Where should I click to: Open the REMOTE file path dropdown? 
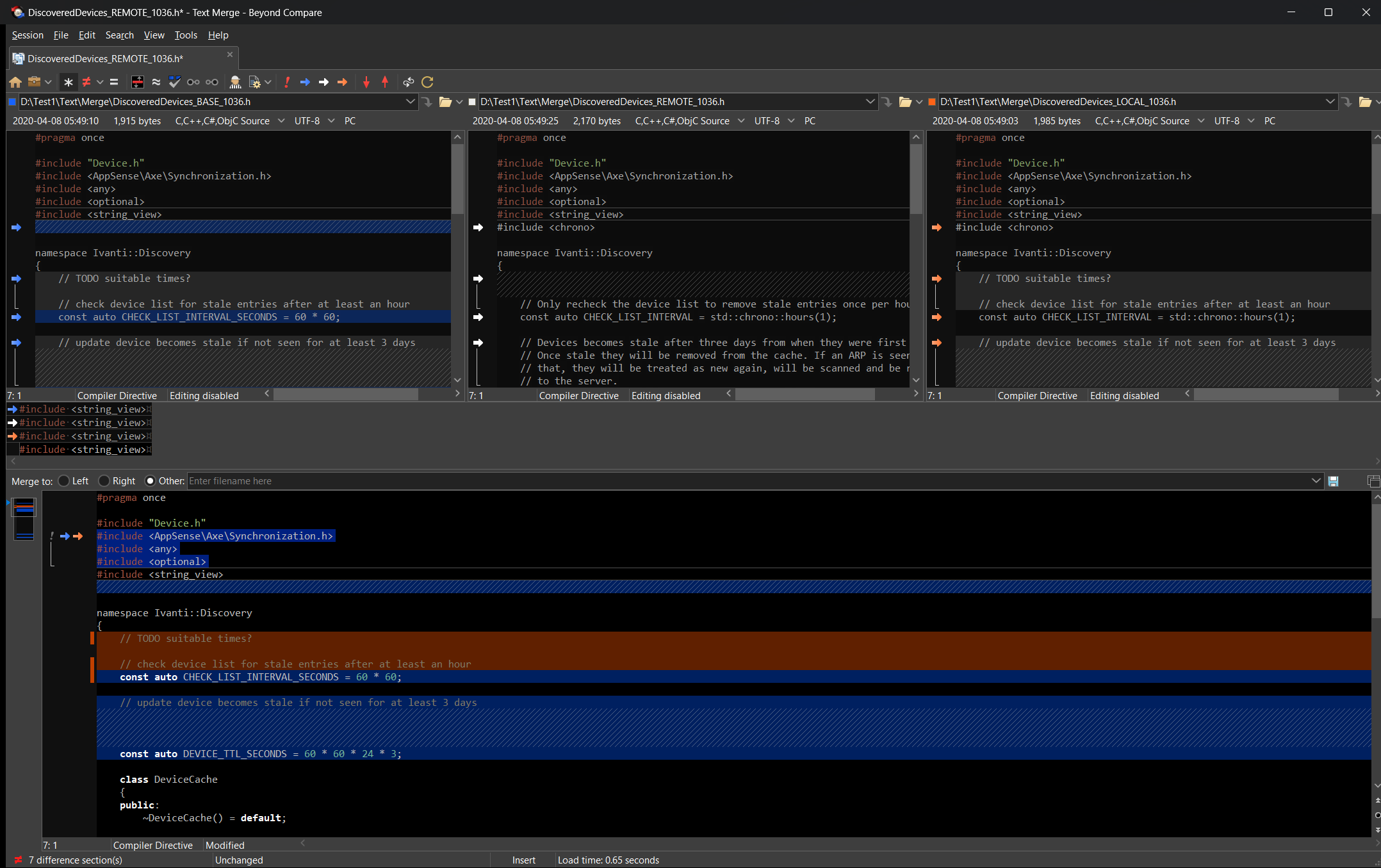[870, 102]
